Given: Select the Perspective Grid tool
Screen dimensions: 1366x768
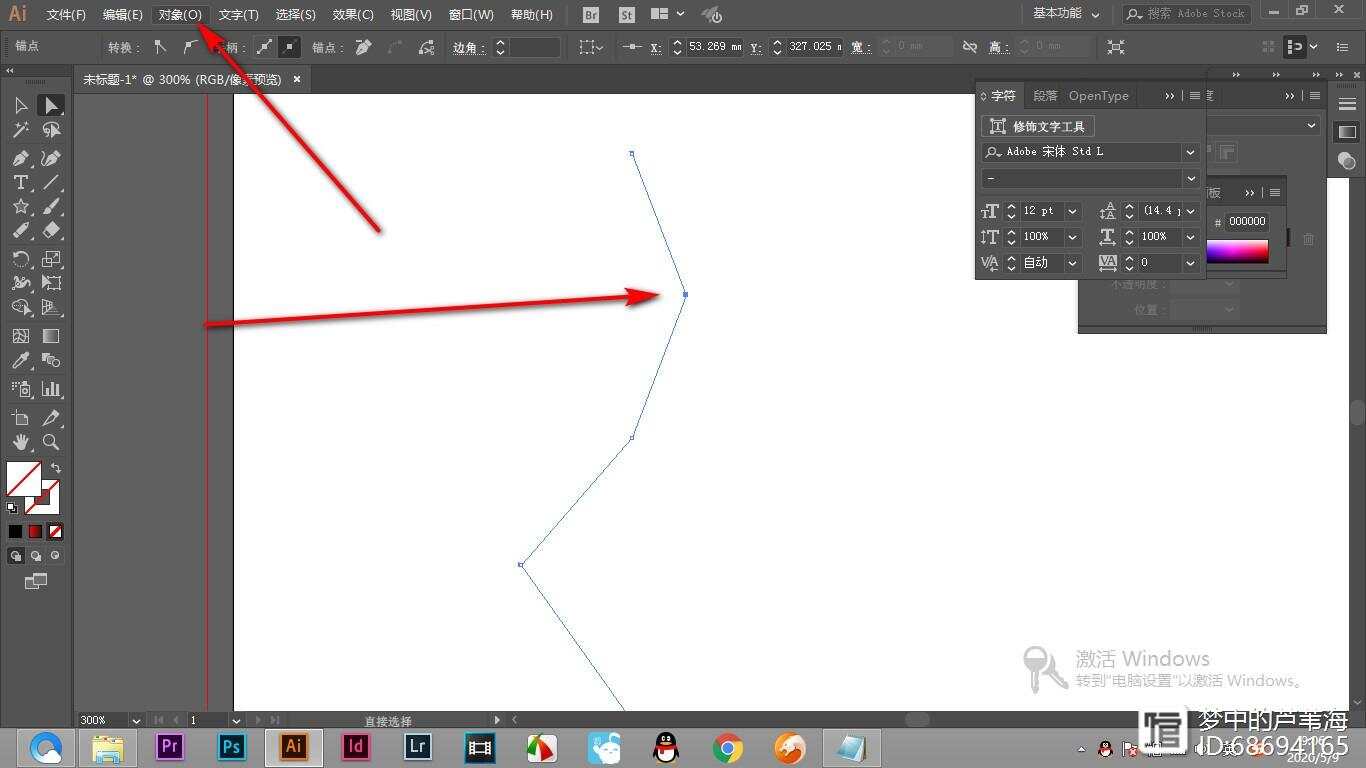Looking at the screenshot, I should (51, 307).
